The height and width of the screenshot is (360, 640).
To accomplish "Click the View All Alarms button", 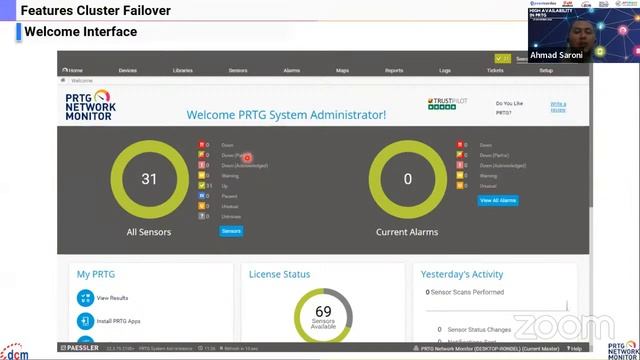I will click(498, 200).
